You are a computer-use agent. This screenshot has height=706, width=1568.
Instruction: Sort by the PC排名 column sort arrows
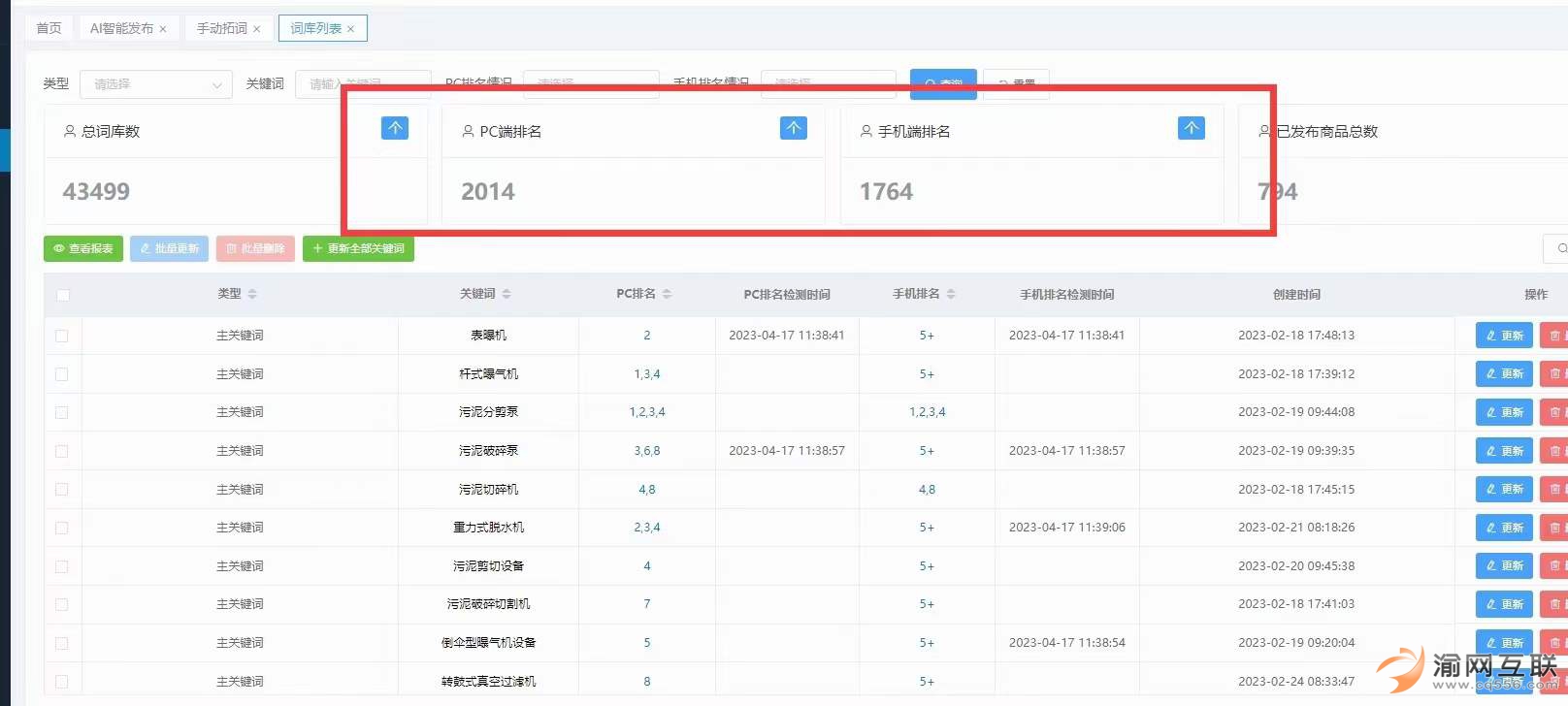click(x=667, y=294)
